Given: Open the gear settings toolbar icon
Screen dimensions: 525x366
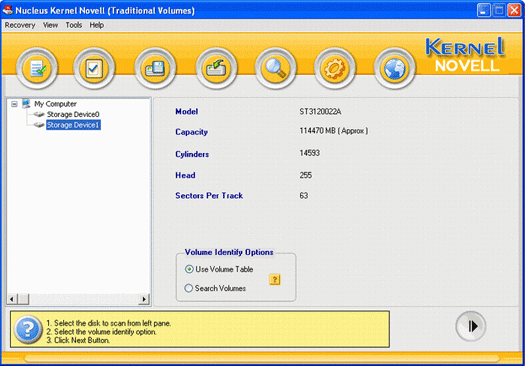Looking at the screenshot, I should pos(334,68).
